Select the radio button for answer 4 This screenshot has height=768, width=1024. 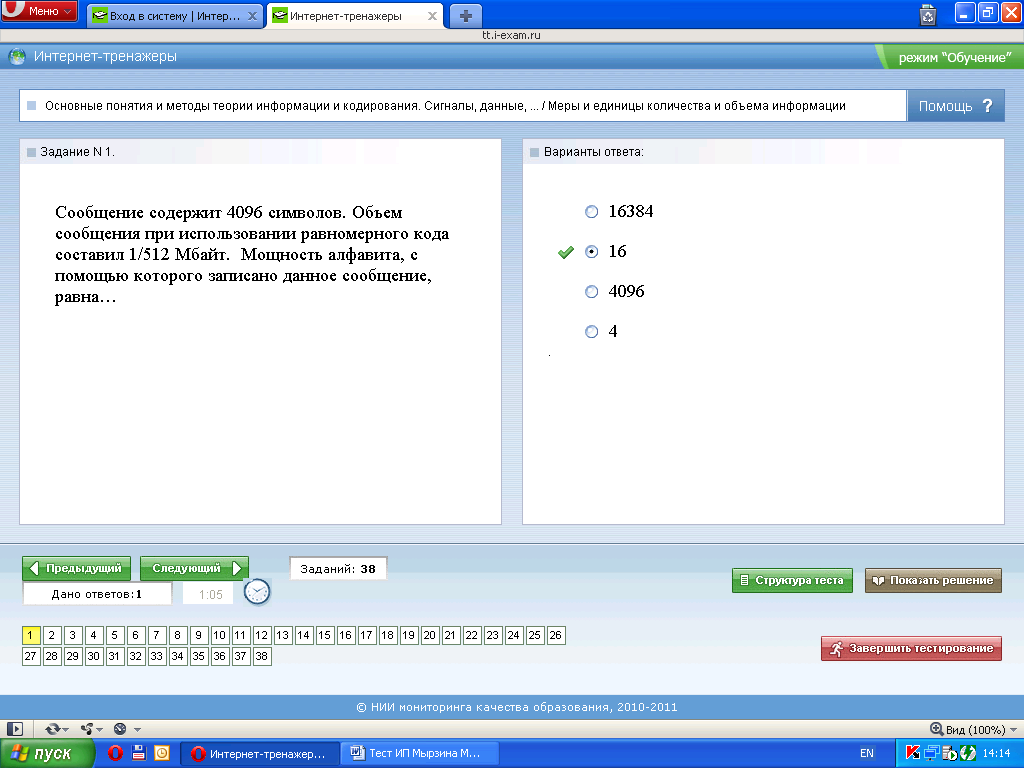(592, 332)
